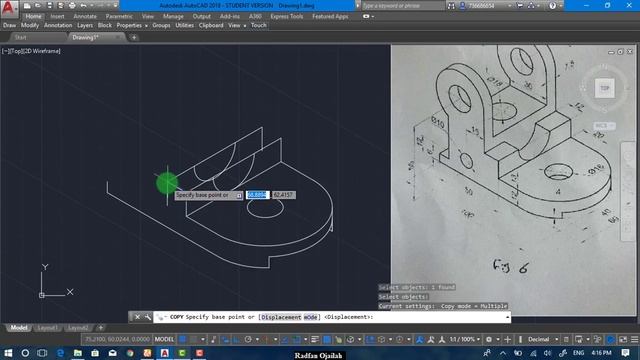Click the status bar customization menu icon
The height and width of the screenshot is (360, 640).
coord(634,339)
